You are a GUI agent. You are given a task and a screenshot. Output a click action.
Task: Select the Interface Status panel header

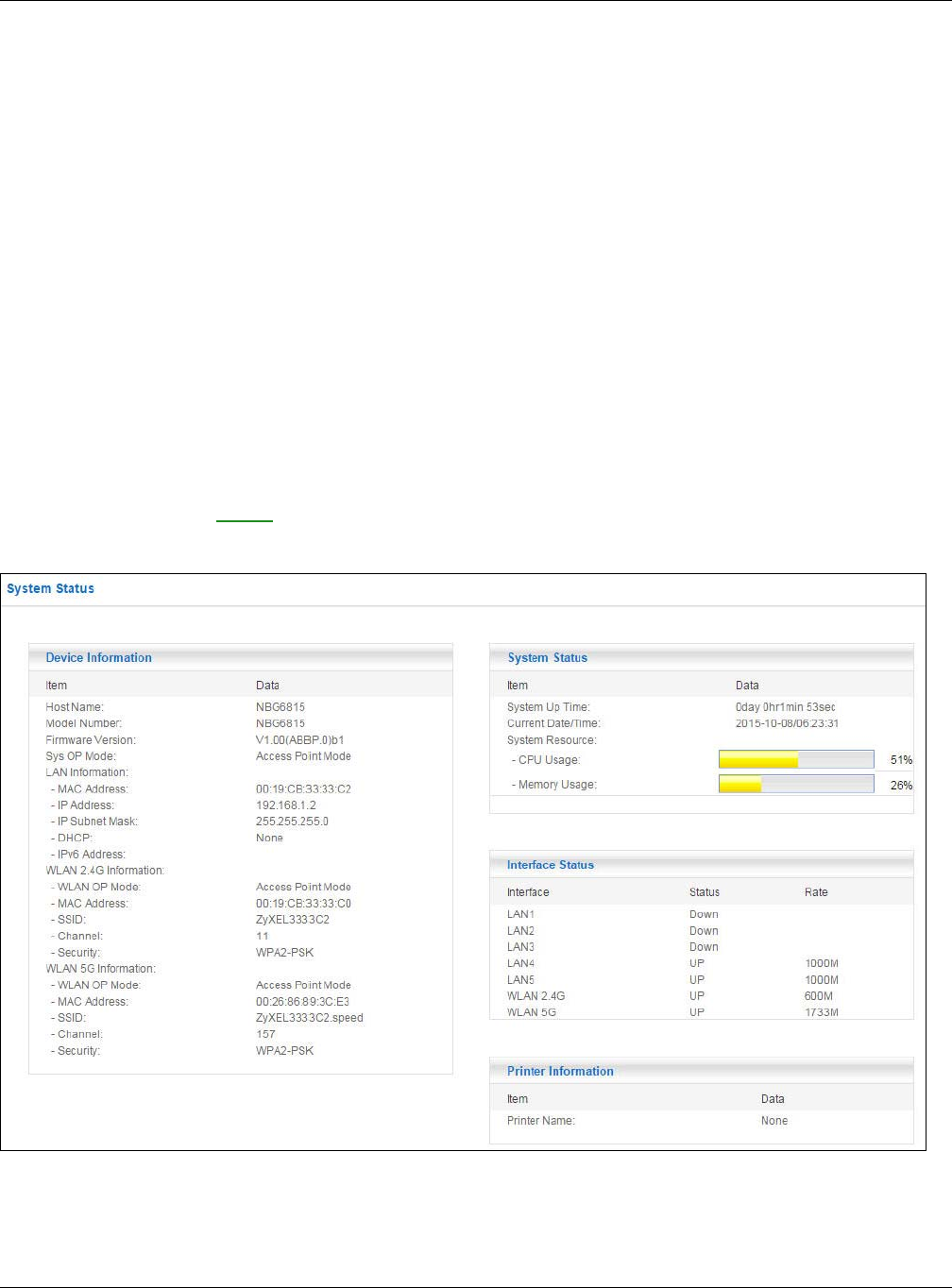(702, 864)
